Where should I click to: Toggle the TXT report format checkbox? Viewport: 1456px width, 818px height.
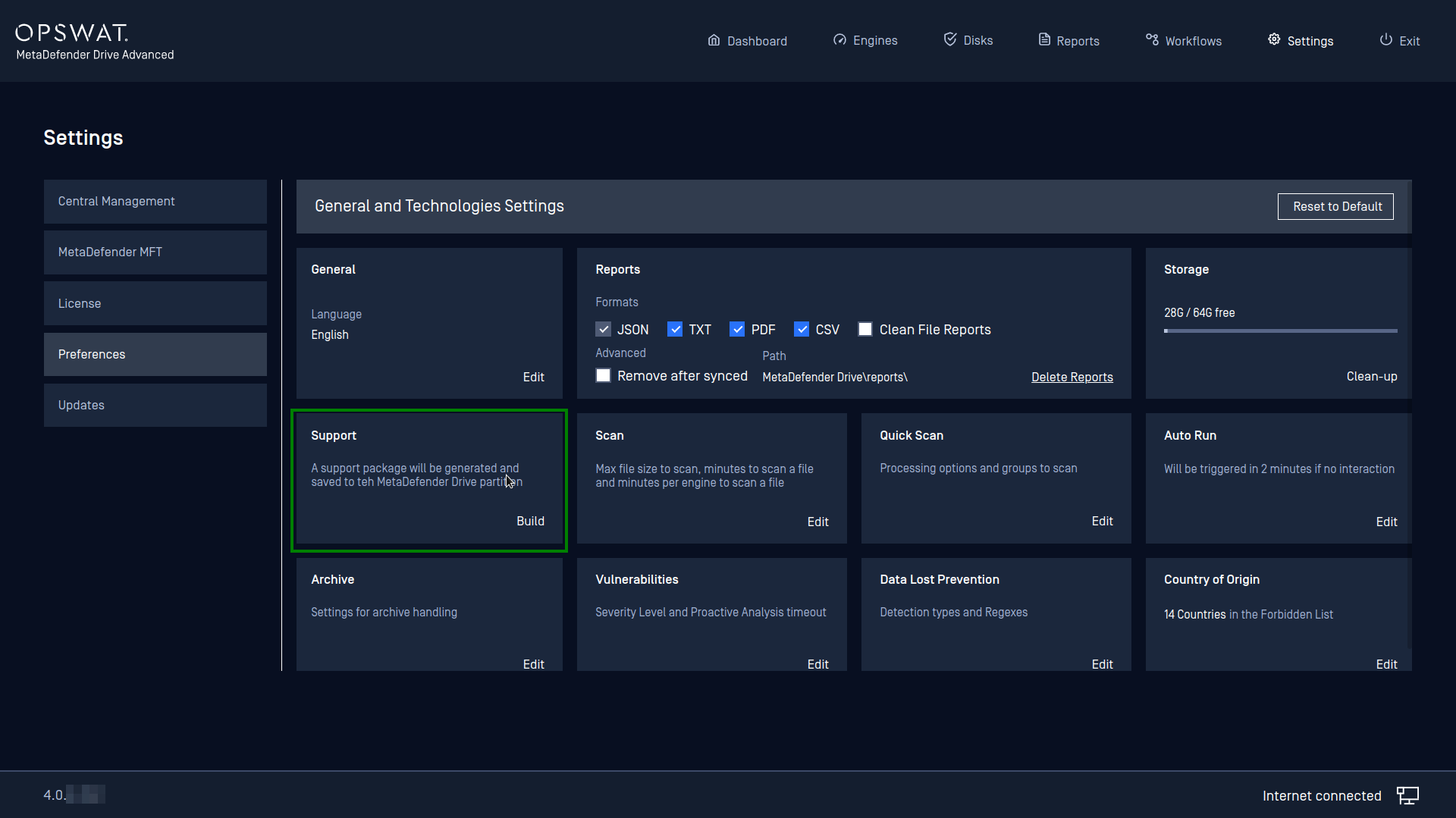[675, 329]
